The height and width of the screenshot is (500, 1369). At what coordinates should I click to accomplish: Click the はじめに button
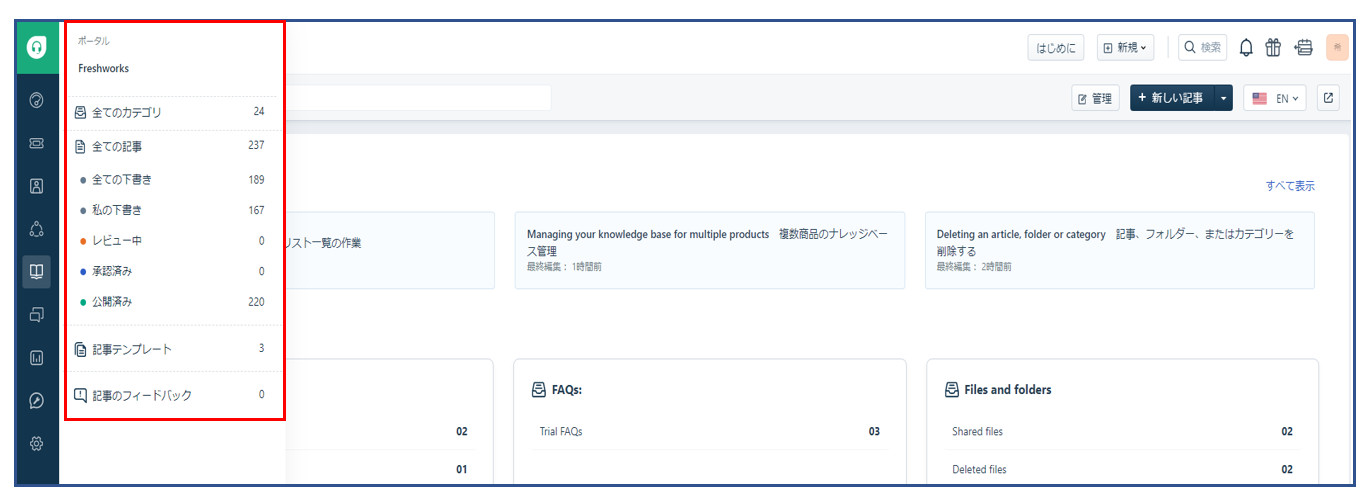1056,47
